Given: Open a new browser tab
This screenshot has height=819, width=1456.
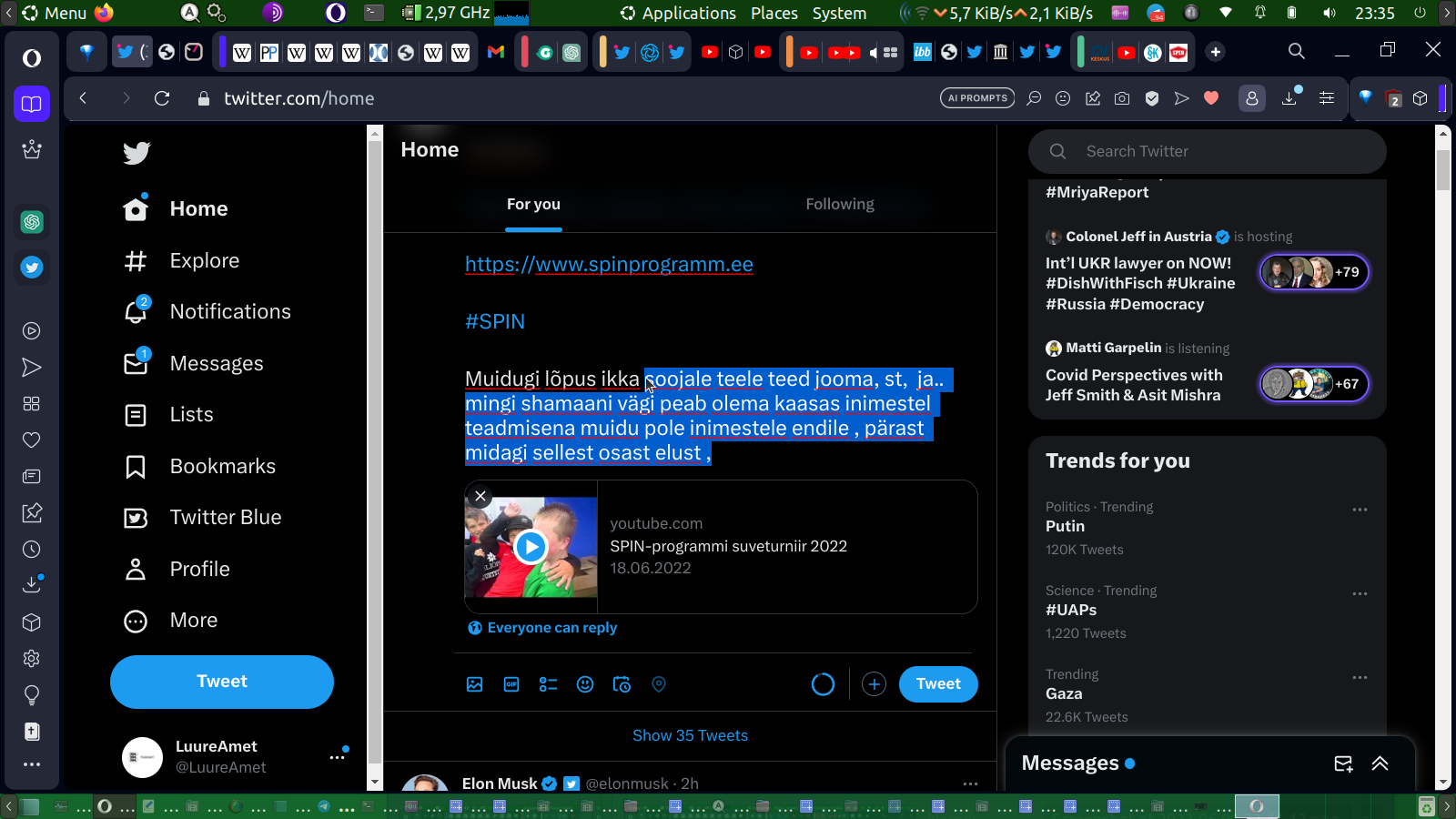Looking at the screenshot, I should (1216, 52).
